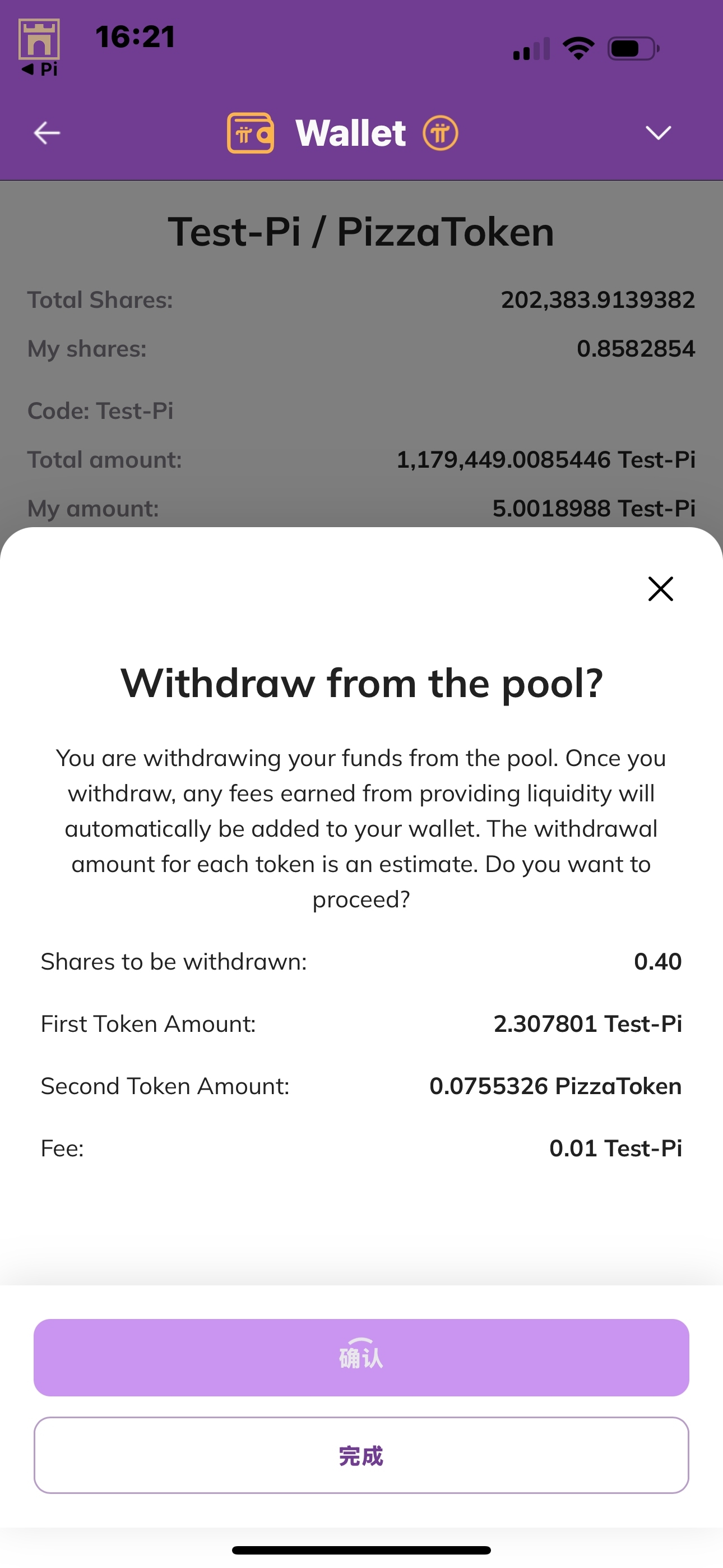This screenshot has height=1568, width=723.
Task: Tap the home indicator bar
Action: coord(361,1549)
